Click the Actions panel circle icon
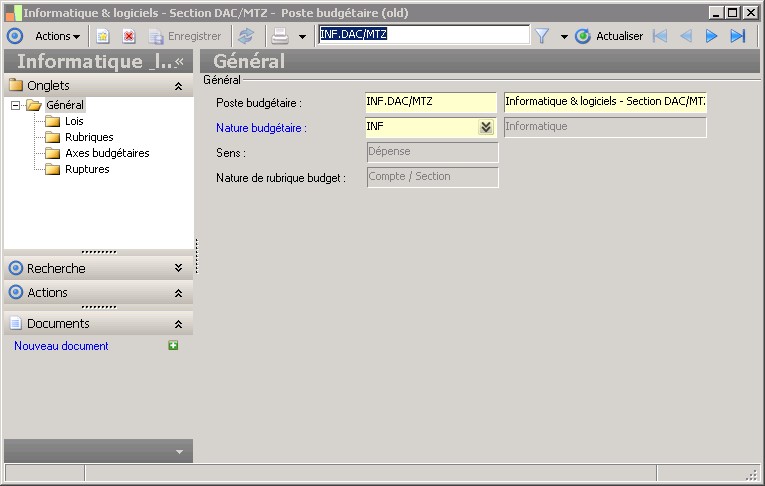The width and height of the screenshot is (765, 486). pos(16,292)
